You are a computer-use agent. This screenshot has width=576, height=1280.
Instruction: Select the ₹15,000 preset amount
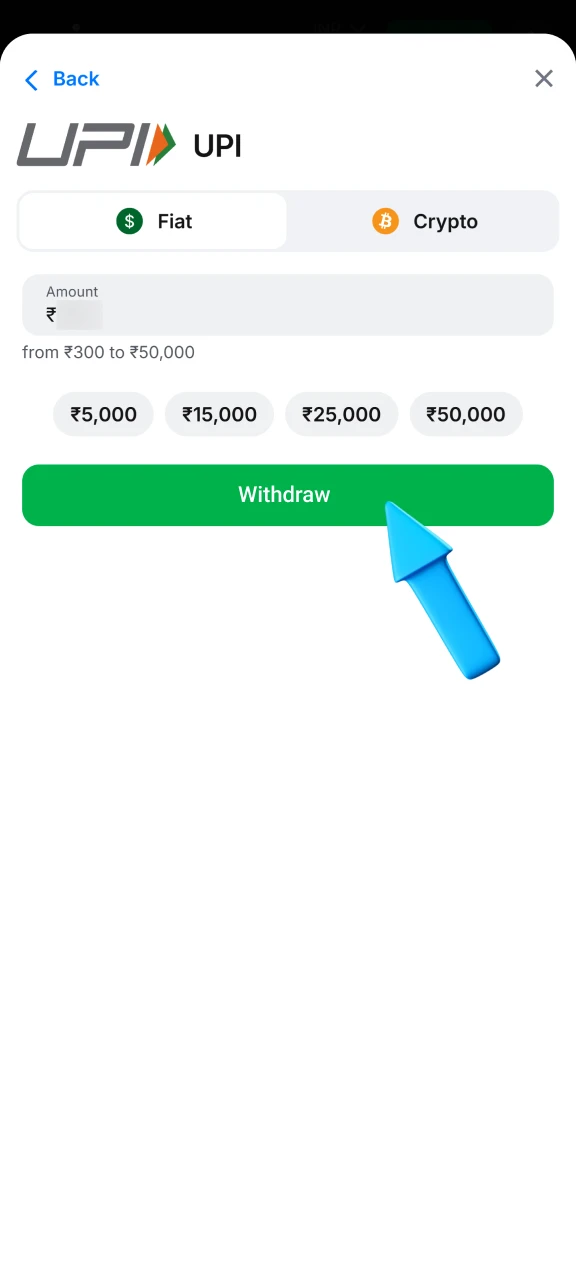click(x=219, y=414)
